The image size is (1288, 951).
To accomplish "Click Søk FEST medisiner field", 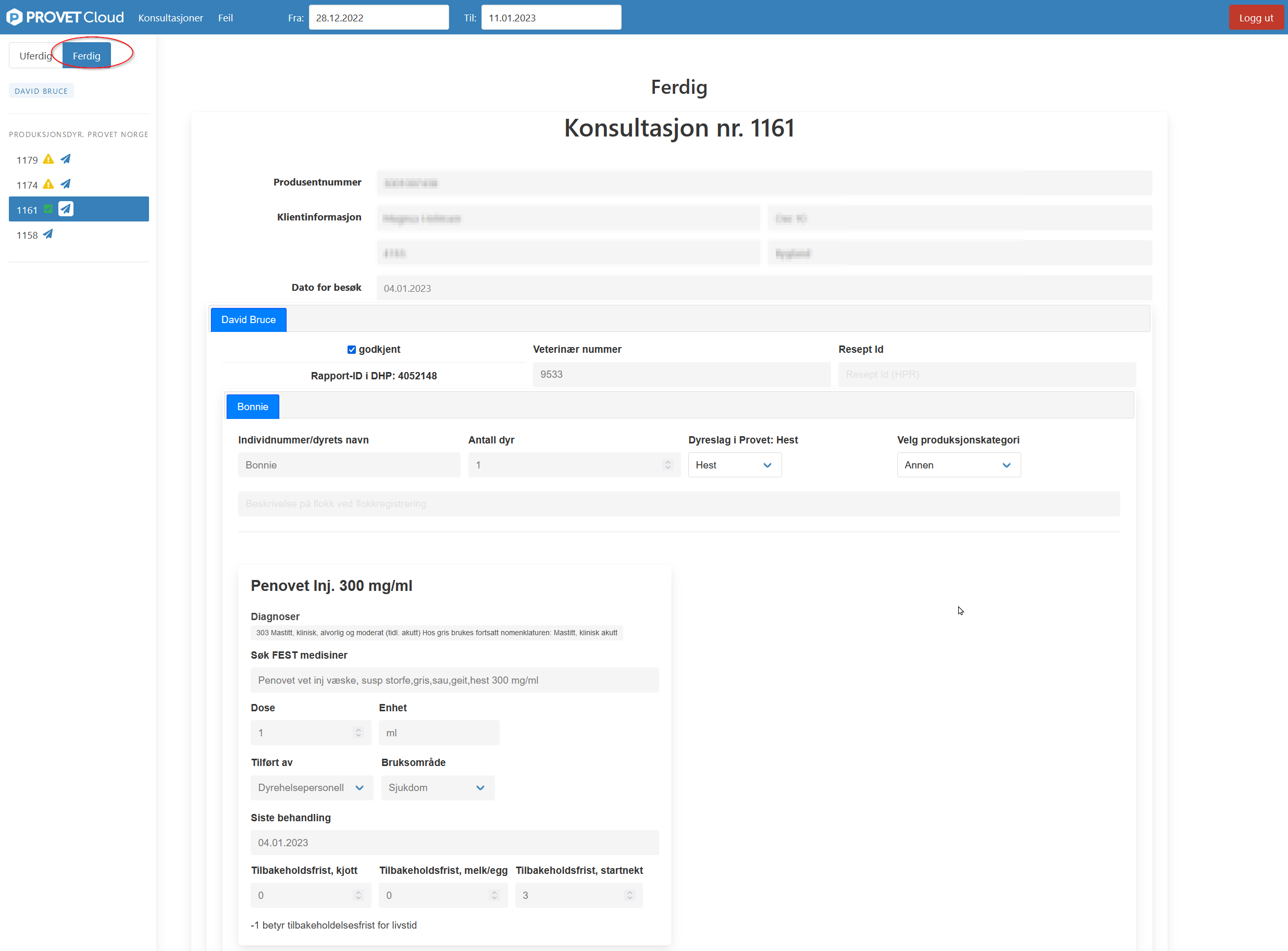I will pyautogui.click(x=455, y=680).
